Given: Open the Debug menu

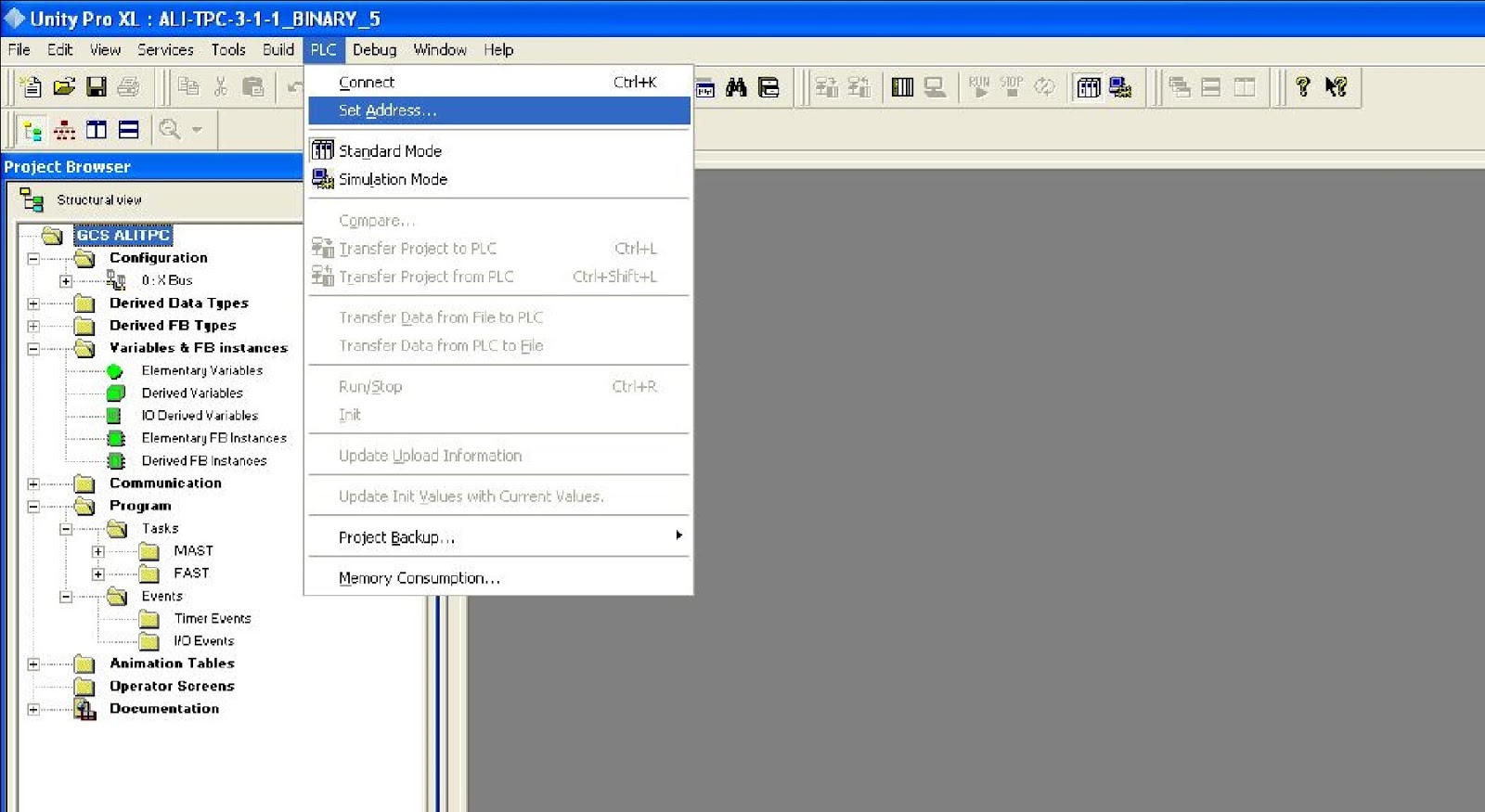Looking at the screenshot, I should pyautogui.click(x=374, y=49).
